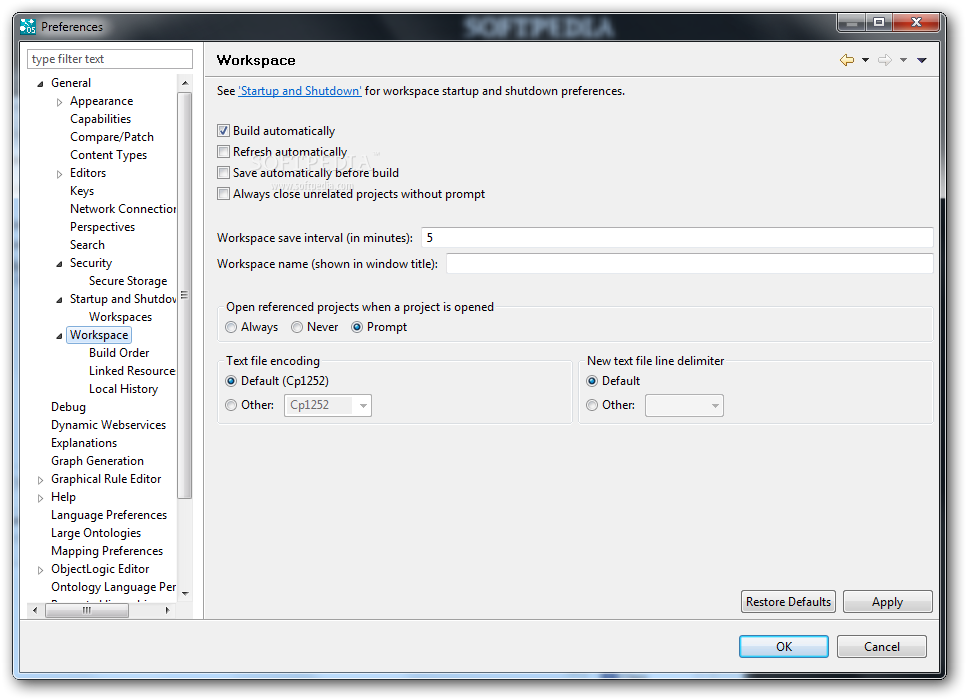Choose Default (Cp1252) text encoding
This screenshot has height=700, width=967.
(x=231, y=381)
